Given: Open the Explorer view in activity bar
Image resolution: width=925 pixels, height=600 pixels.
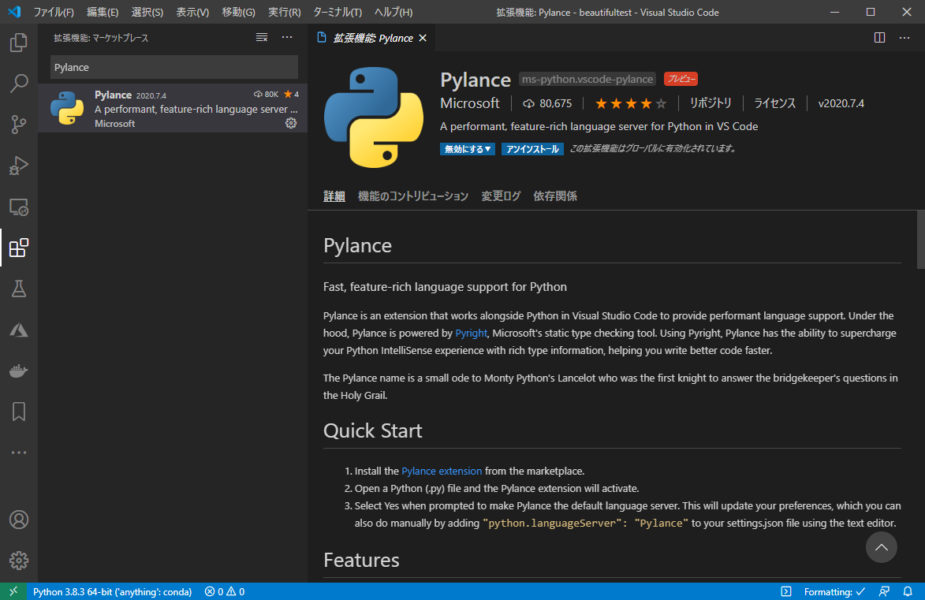Looking at the screenshot, I should 18,43.
